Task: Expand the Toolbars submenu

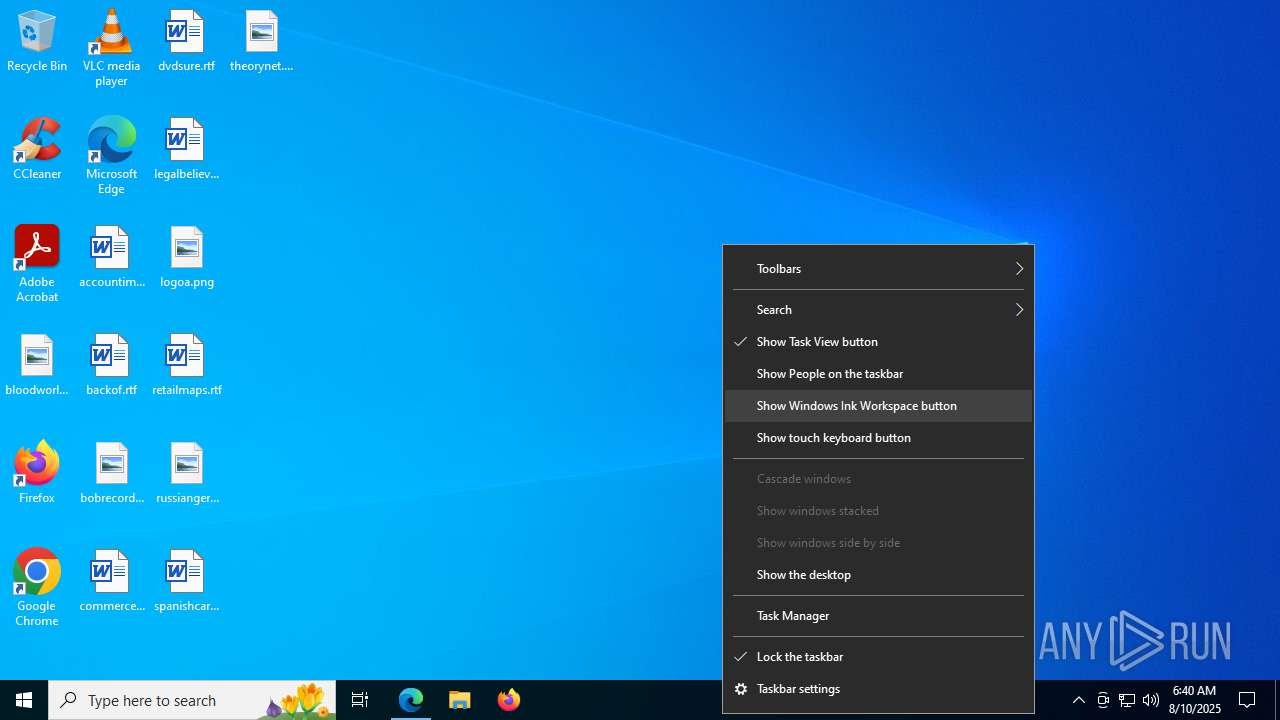Action: 878,269
